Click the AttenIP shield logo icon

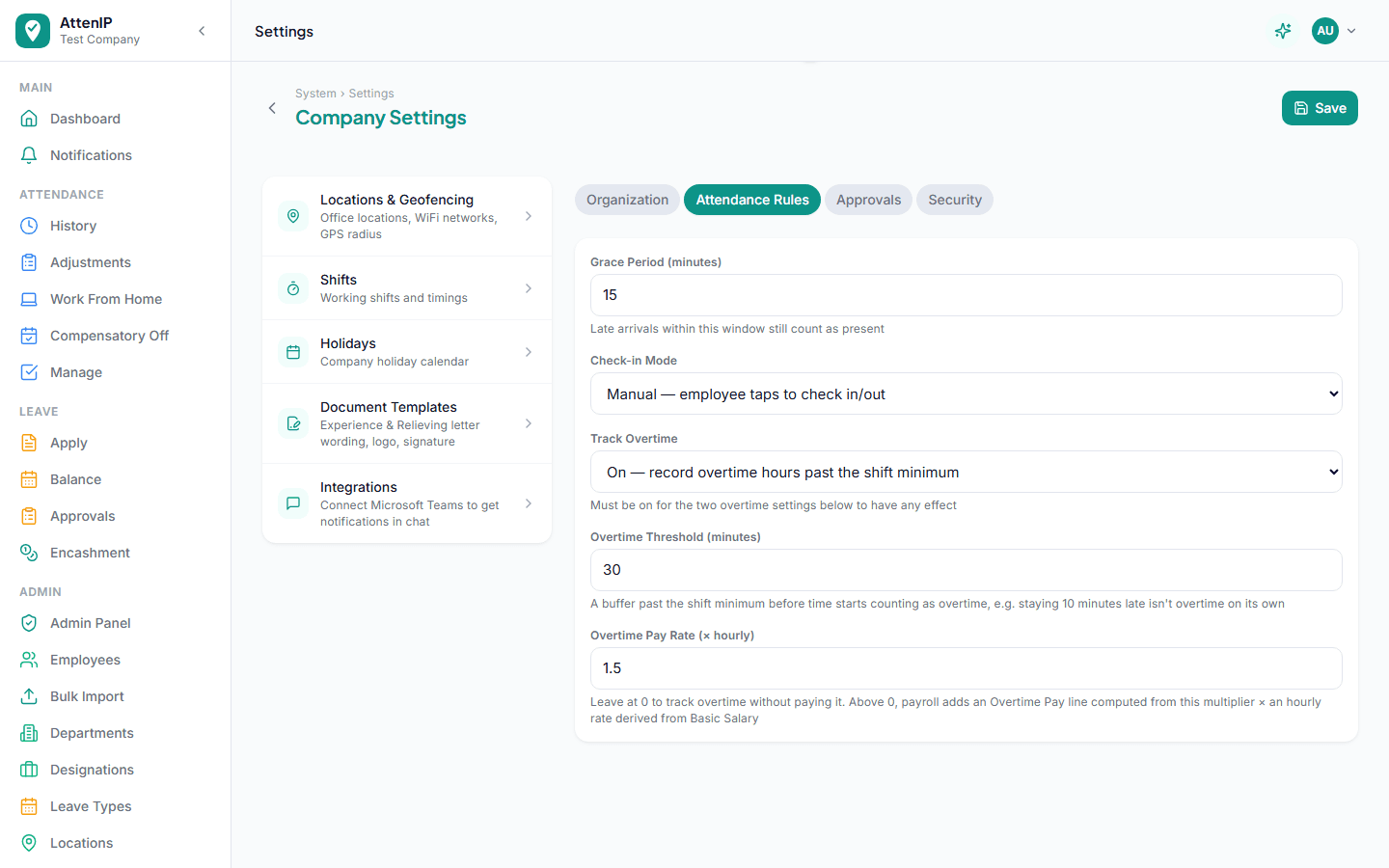click(x=33, y=31)
